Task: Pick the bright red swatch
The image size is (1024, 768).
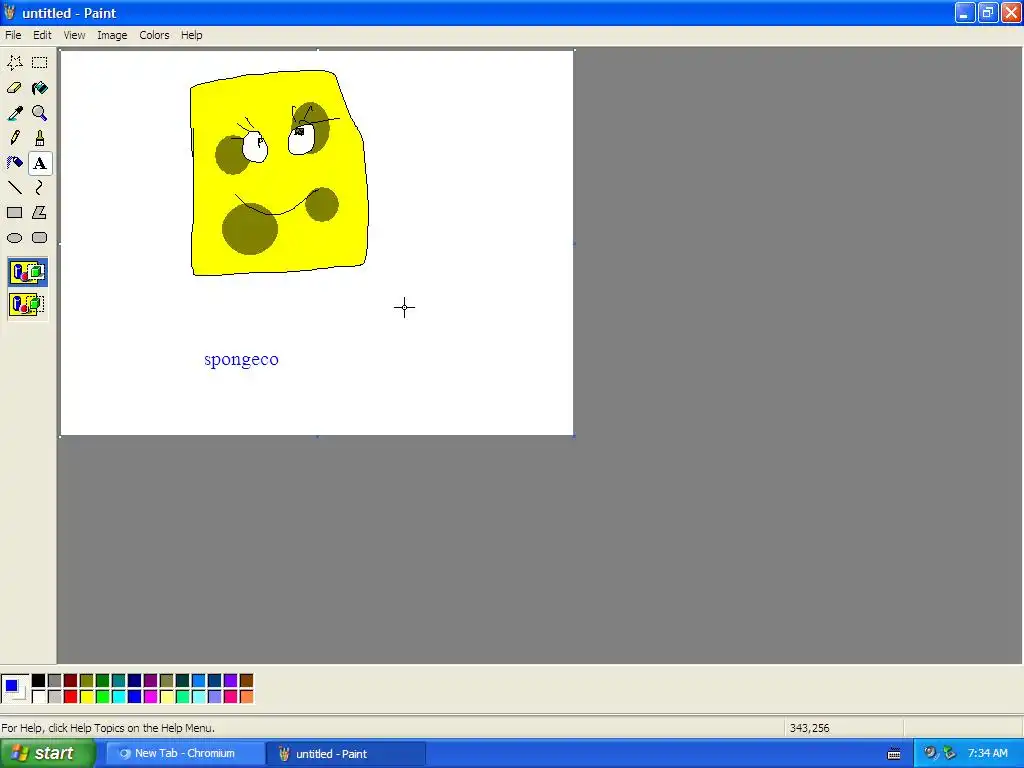Action: coord(71,697)
